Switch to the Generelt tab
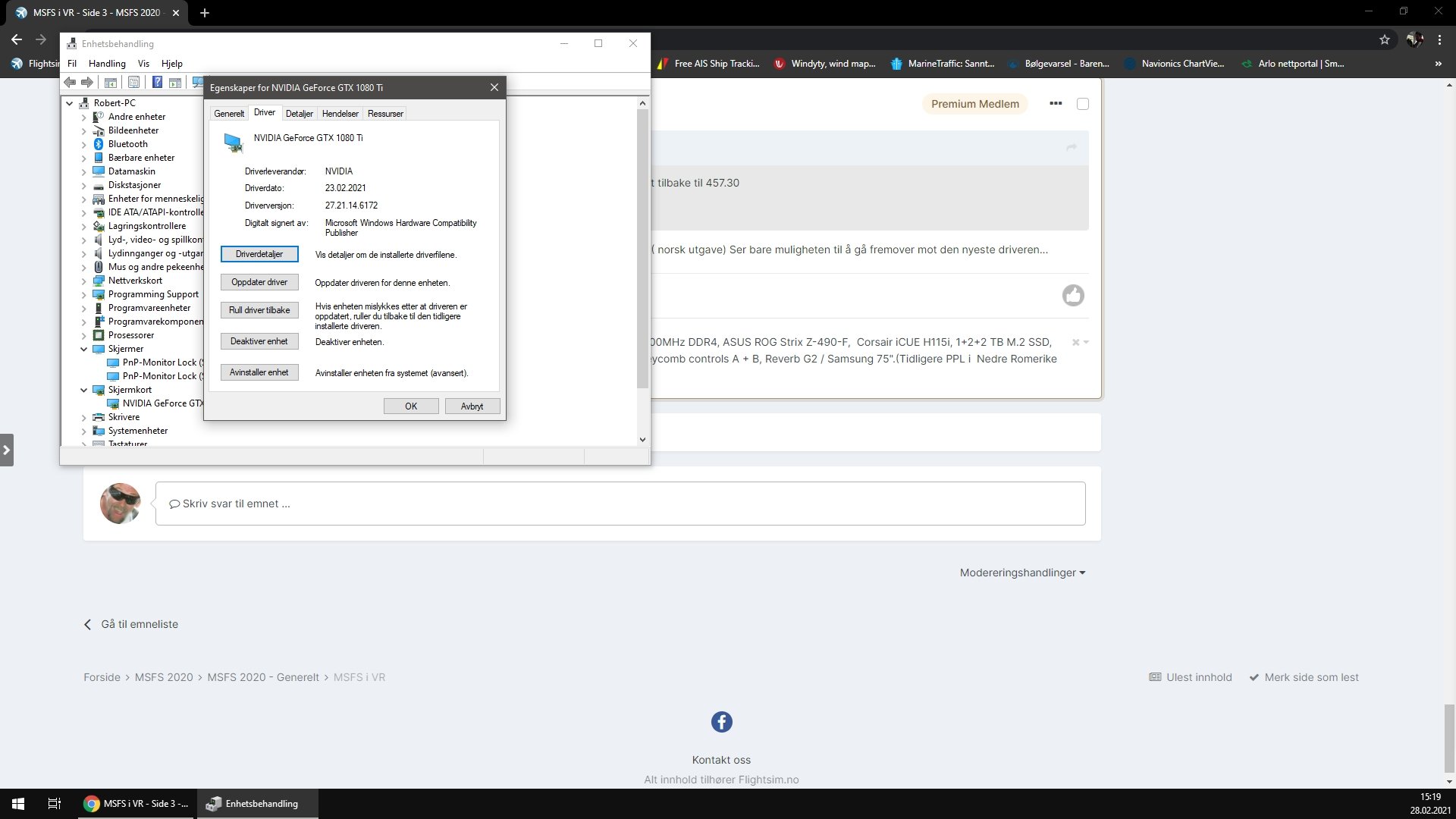 coord(229,114)
